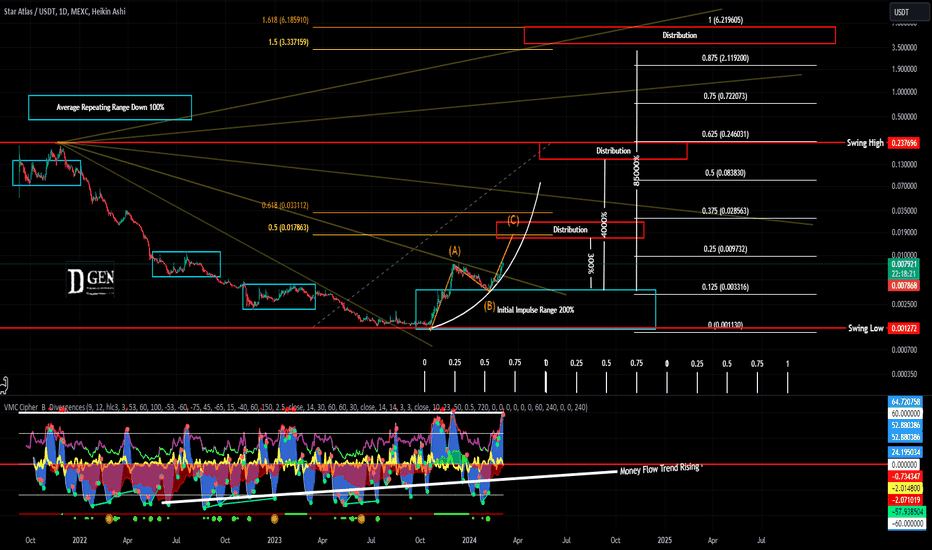Click the 300% measurement label
The height and width of the screenshot is (550, 932).
pos(591,263)
